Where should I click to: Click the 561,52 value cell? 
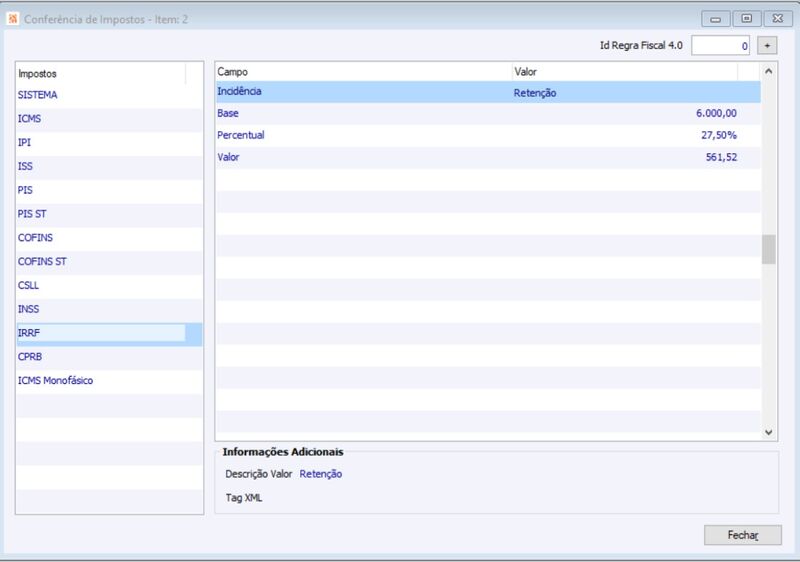(x=721, y=157)
